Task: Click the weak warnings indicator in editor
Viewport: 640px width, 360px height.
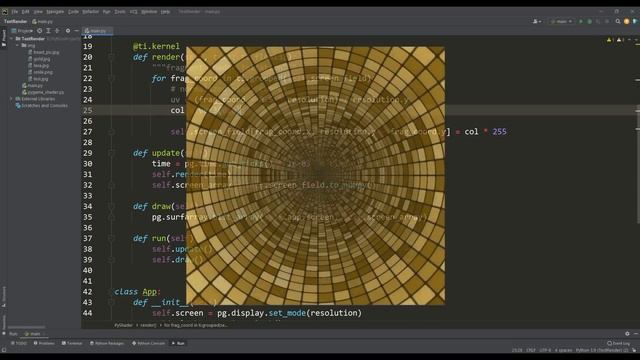Action: coord(620,40)
